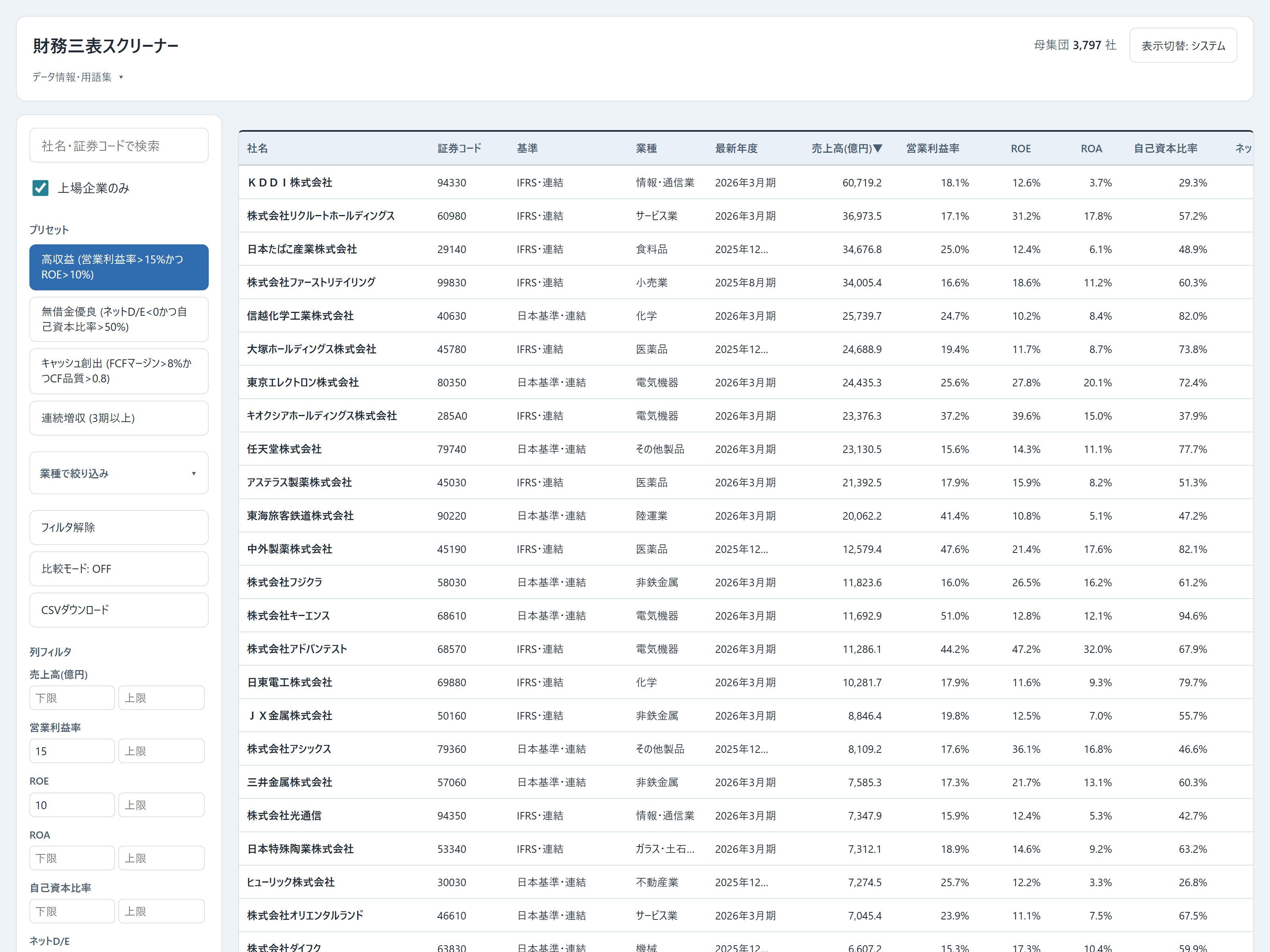This screenshot has width=1270, height=952.
Task: Select 中外製薬株式会社 company name
Action: coord(289,549)
